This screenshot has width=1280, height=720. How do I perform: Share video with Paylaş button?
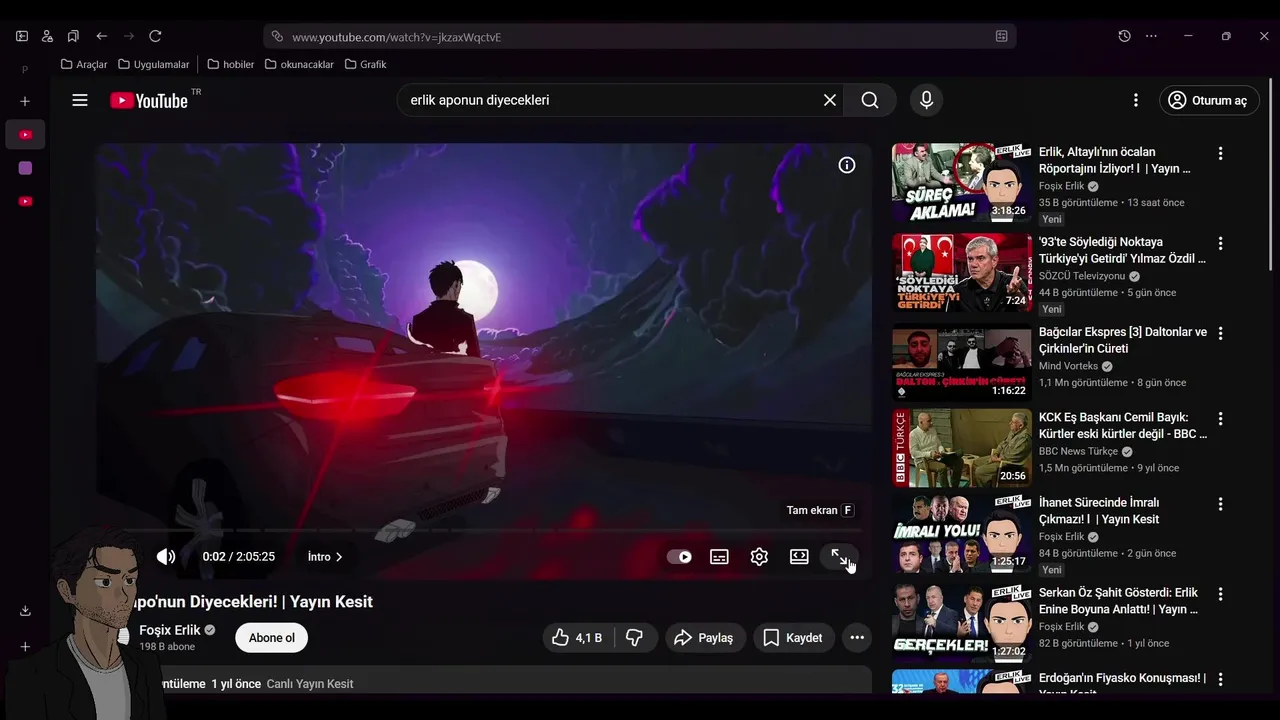click(x=704, y=638)
